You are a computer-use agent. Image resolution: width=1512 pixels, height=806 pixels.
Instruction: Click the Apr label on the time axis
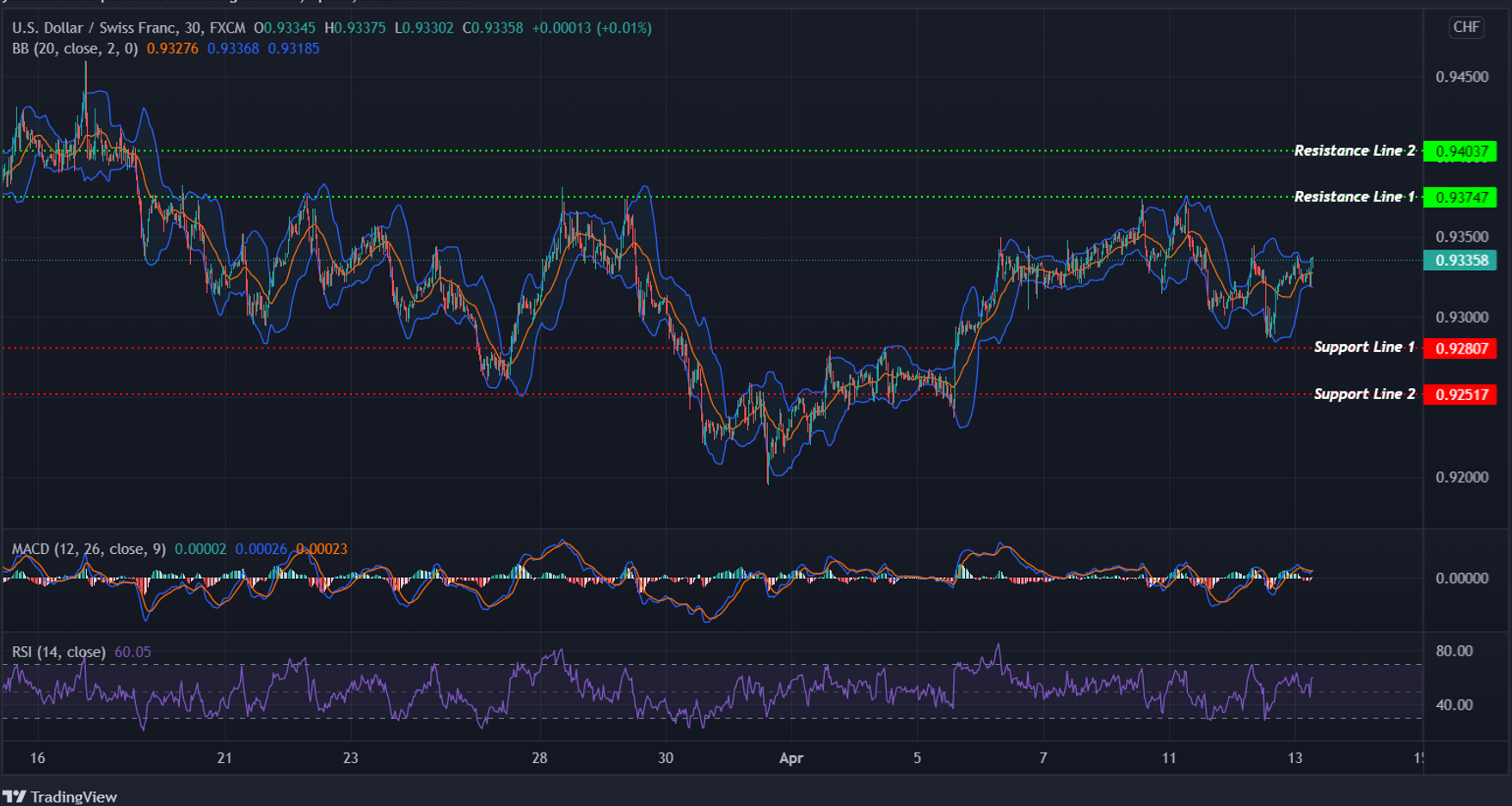click(791, 759)
